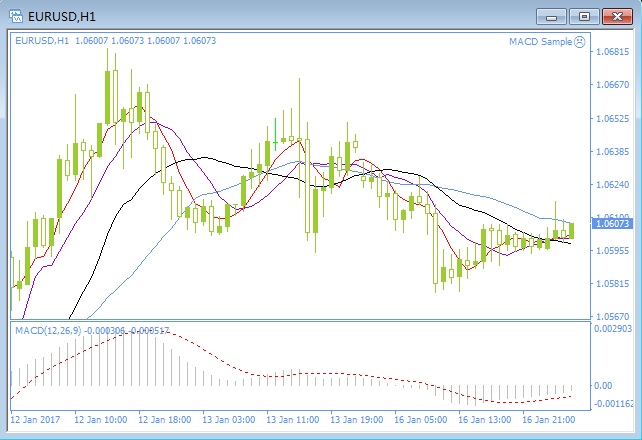Click the MACD Sample label
The image size is (642, 440).
[x=540, y=42]
